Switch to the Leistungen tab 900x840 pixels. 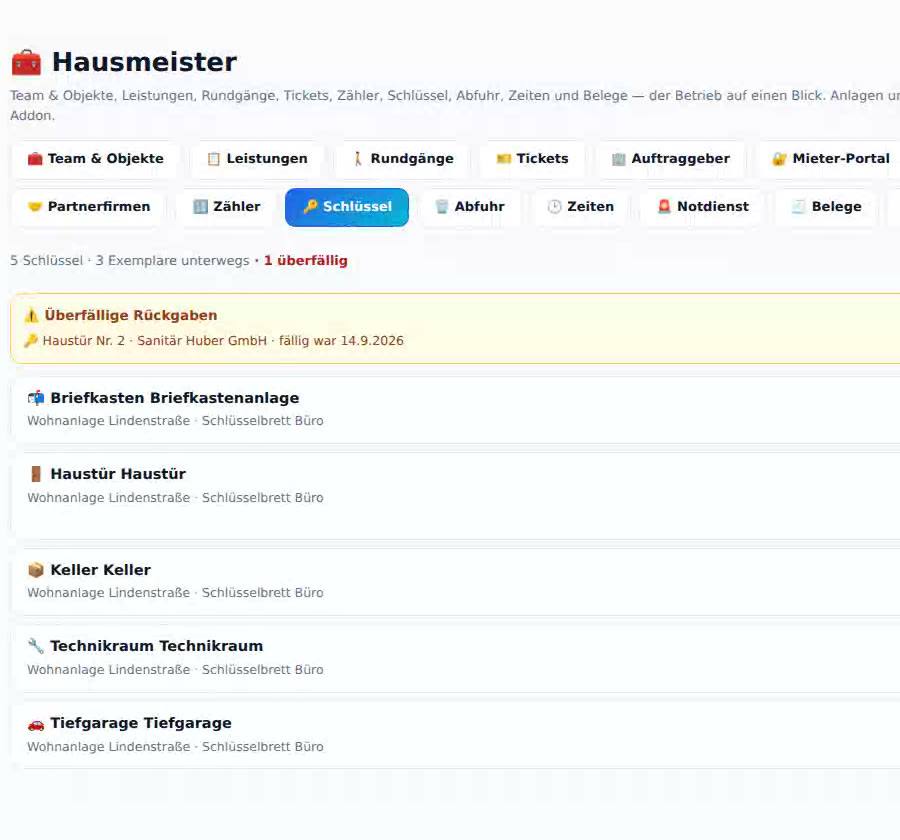point(257,158)
